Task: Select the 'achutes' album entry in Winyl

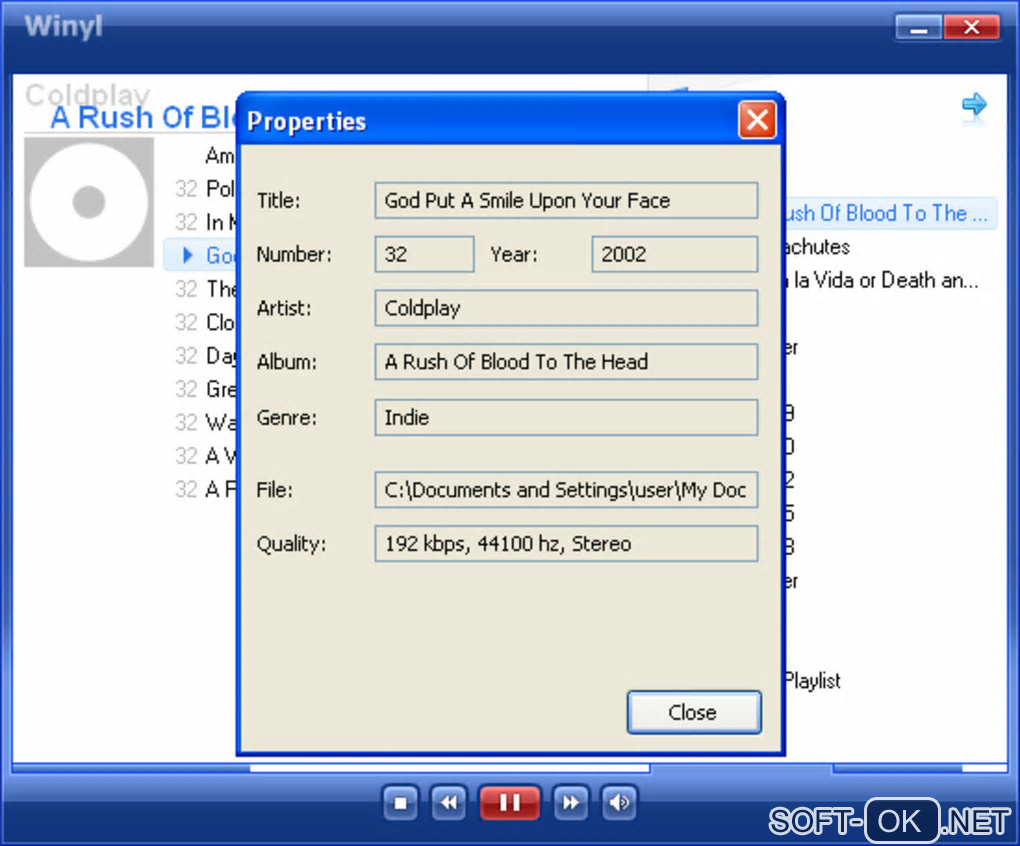Action: point(818,247)
